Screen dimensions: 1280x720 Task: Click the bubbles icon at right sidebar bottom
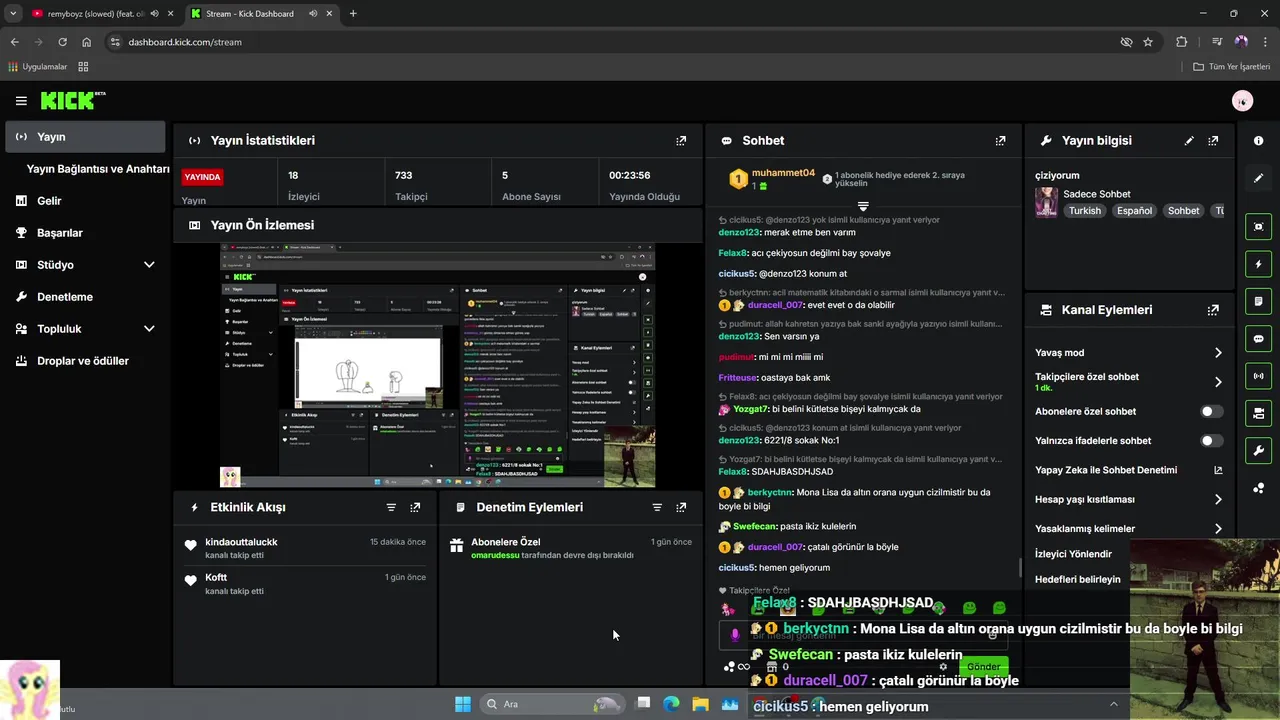1259,488
